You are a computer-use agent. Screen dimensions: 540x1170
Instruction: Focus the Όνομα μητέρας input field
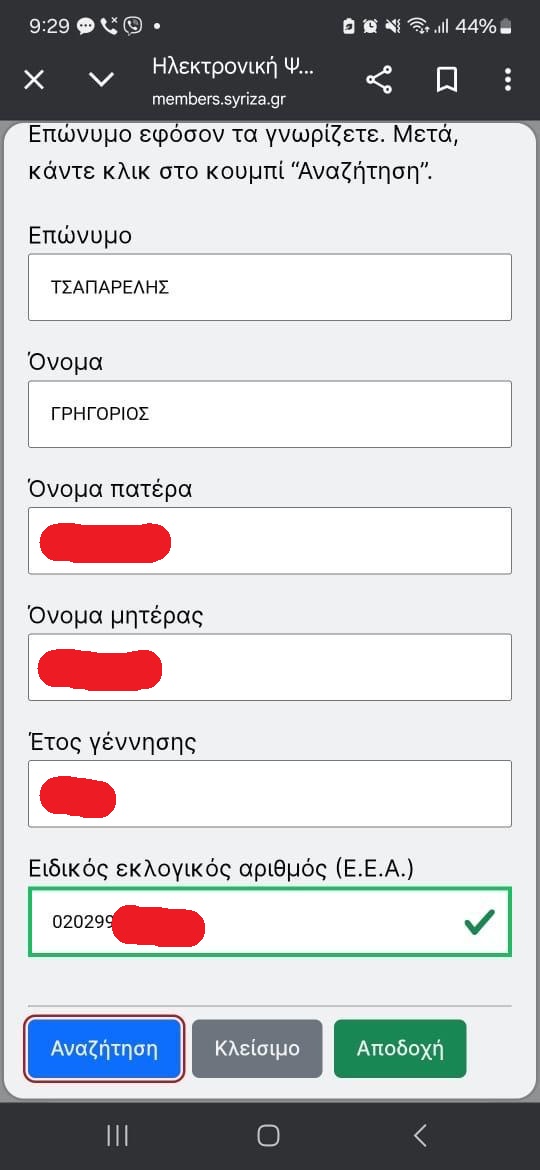click(x=270, y=667)
